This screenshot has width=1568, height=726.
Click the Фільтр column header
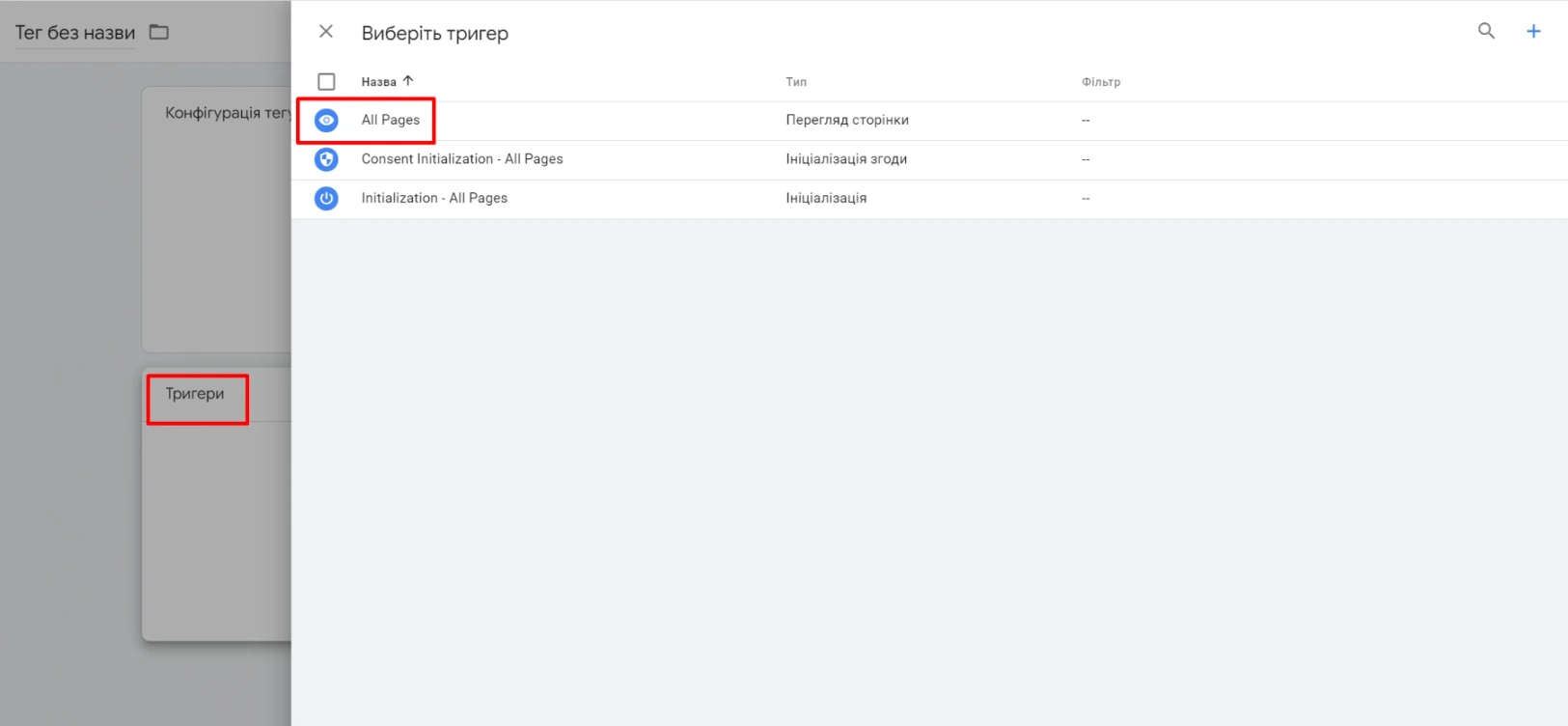[x=1100, y=82]
